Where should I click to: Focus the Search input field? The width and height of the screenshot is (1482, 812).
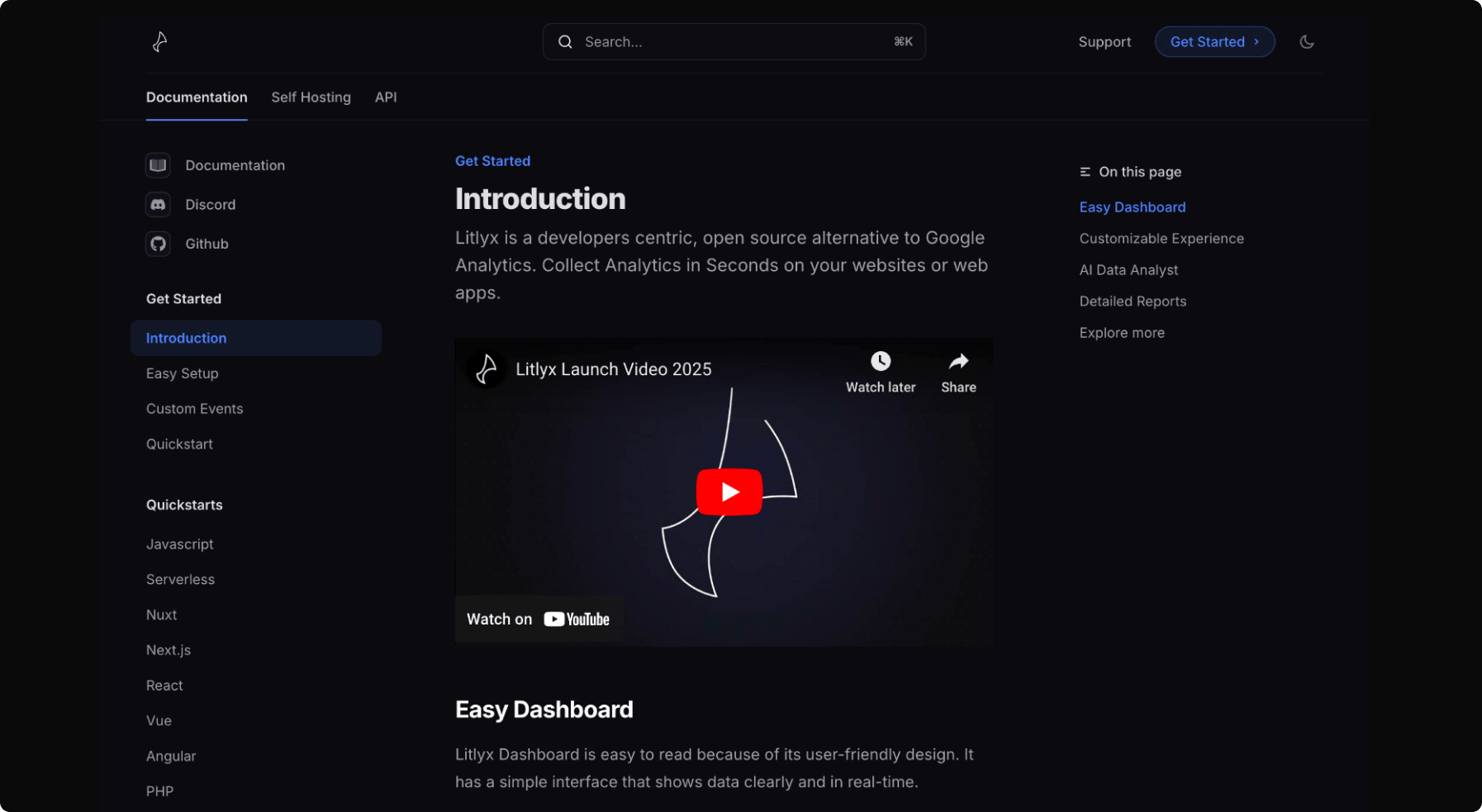pyautogui.click(x=734, y=42)
